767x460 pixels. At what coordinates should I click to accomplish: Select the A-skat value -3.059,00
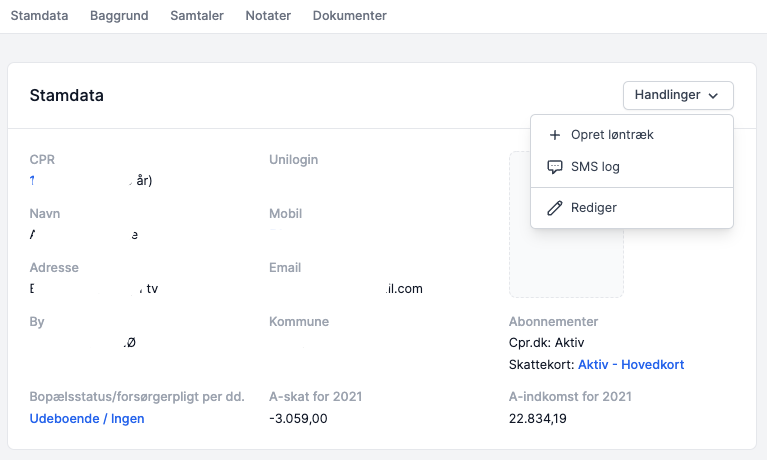[x=298, y=419]
